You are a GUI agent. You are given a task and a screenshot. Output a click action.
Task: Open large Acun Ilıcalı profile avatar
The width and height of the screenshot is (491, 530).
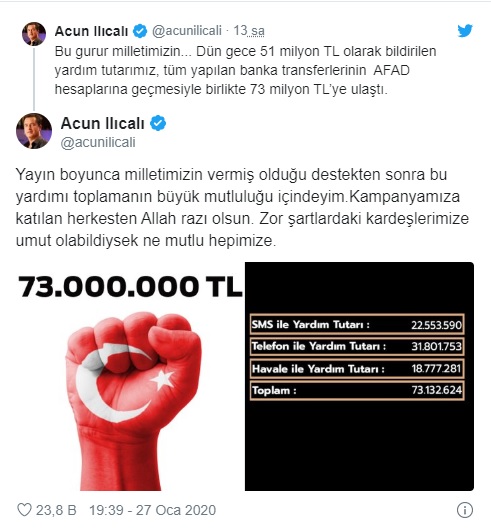click(x=34, y=131)
